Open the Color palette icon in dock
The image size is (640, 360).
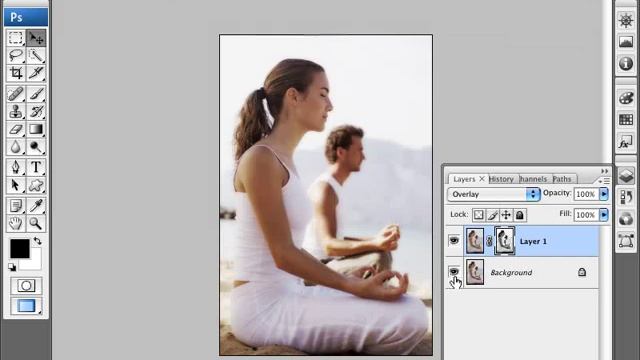(x=626, y=98)
